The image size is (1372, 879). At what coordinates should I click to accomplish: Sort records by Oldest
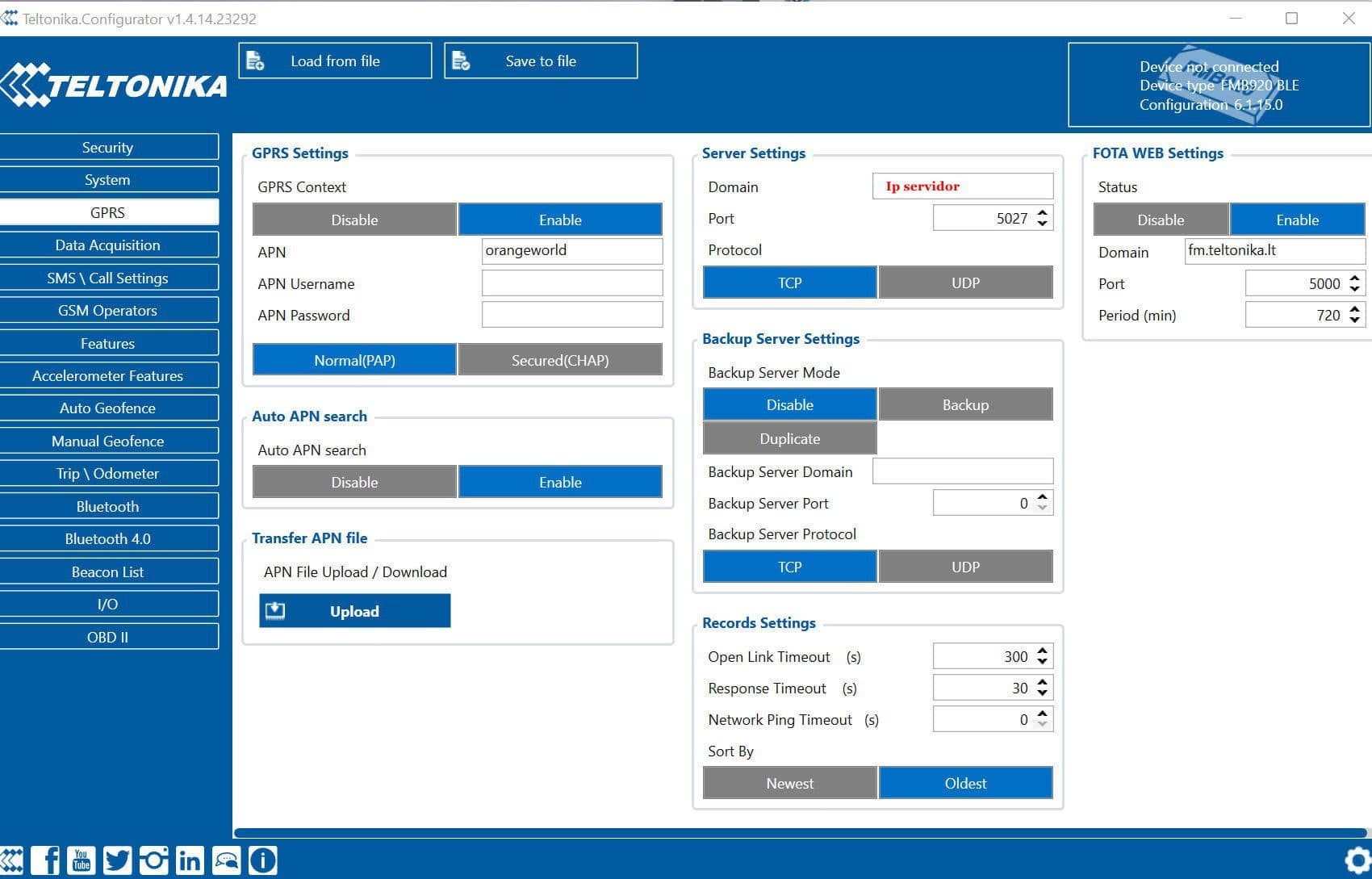point(965,783)
